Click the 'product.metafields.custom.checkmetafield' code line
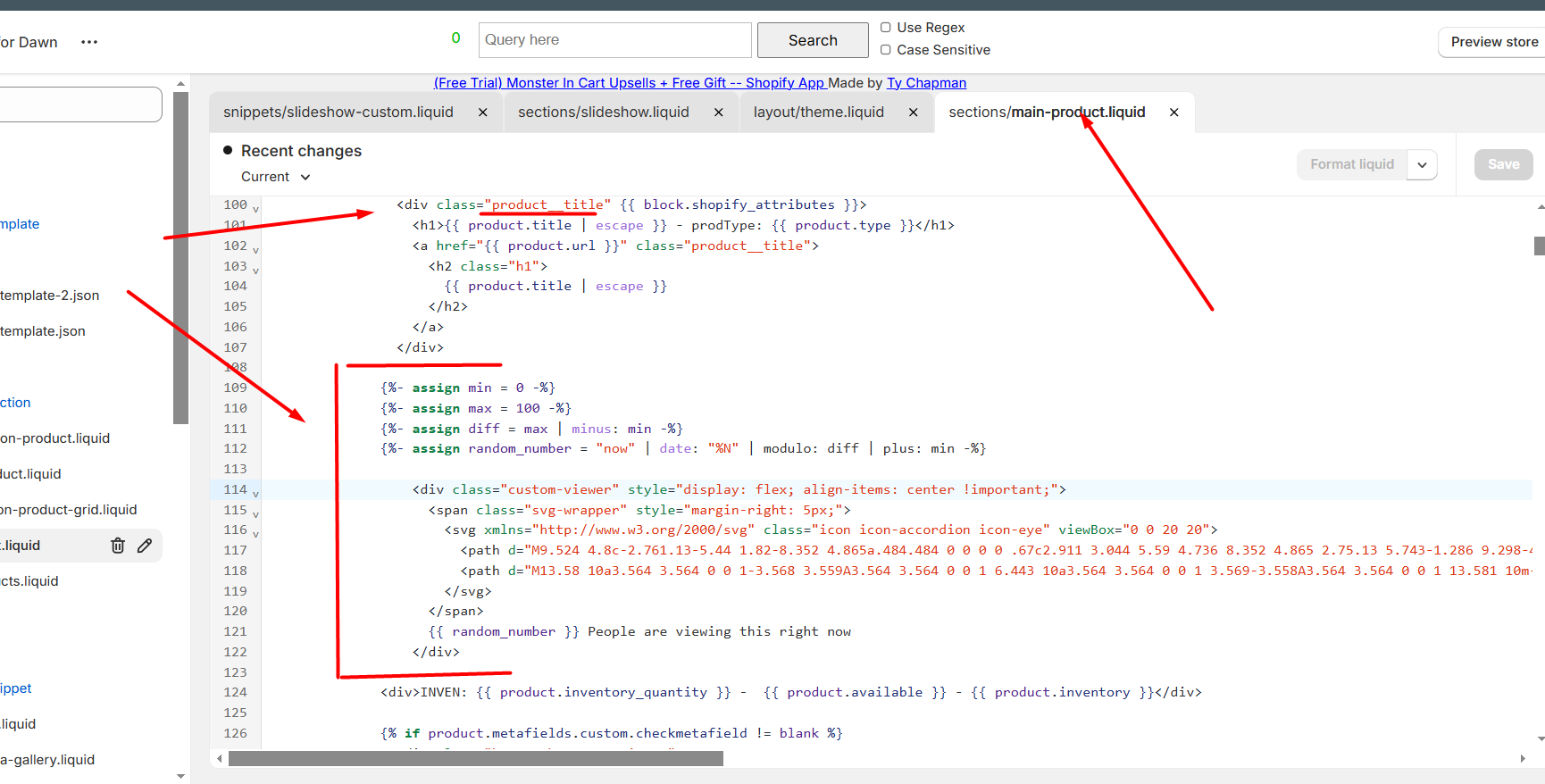 coord(612,733)
